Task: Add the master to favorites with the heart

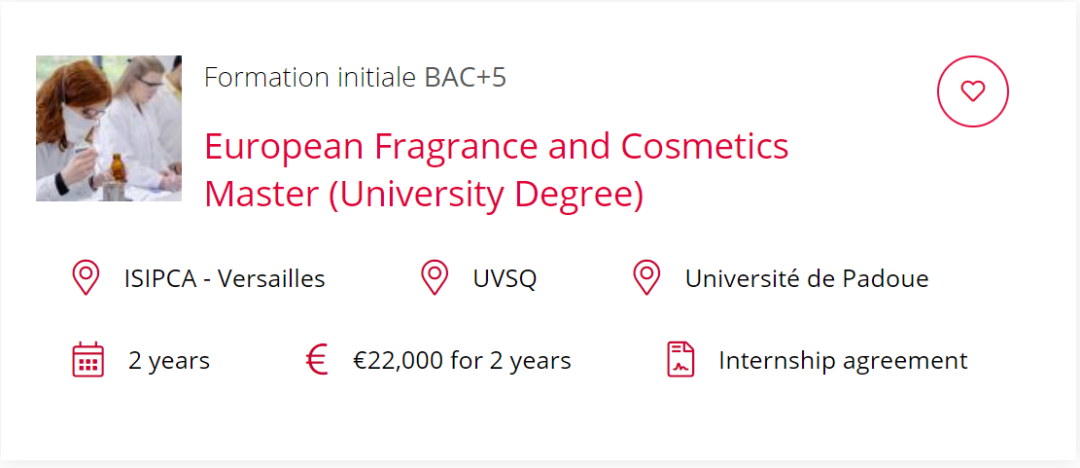Action: (972, 91)
